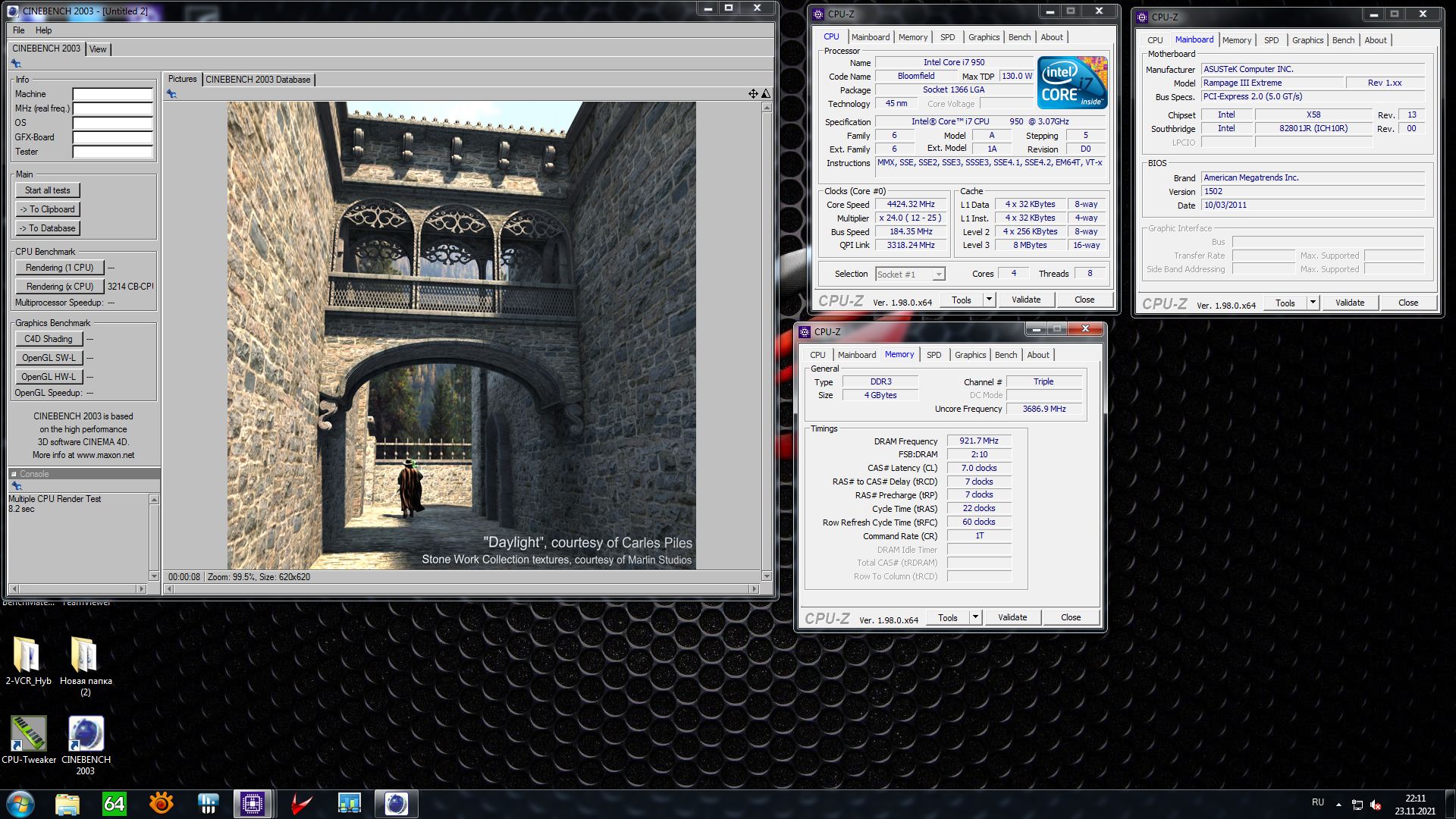Image resolution: width=1456 pixels, height=819 pixels.
Task: Launch the CPU-Tweaker desktop shortcut
Action: point(29,739)
